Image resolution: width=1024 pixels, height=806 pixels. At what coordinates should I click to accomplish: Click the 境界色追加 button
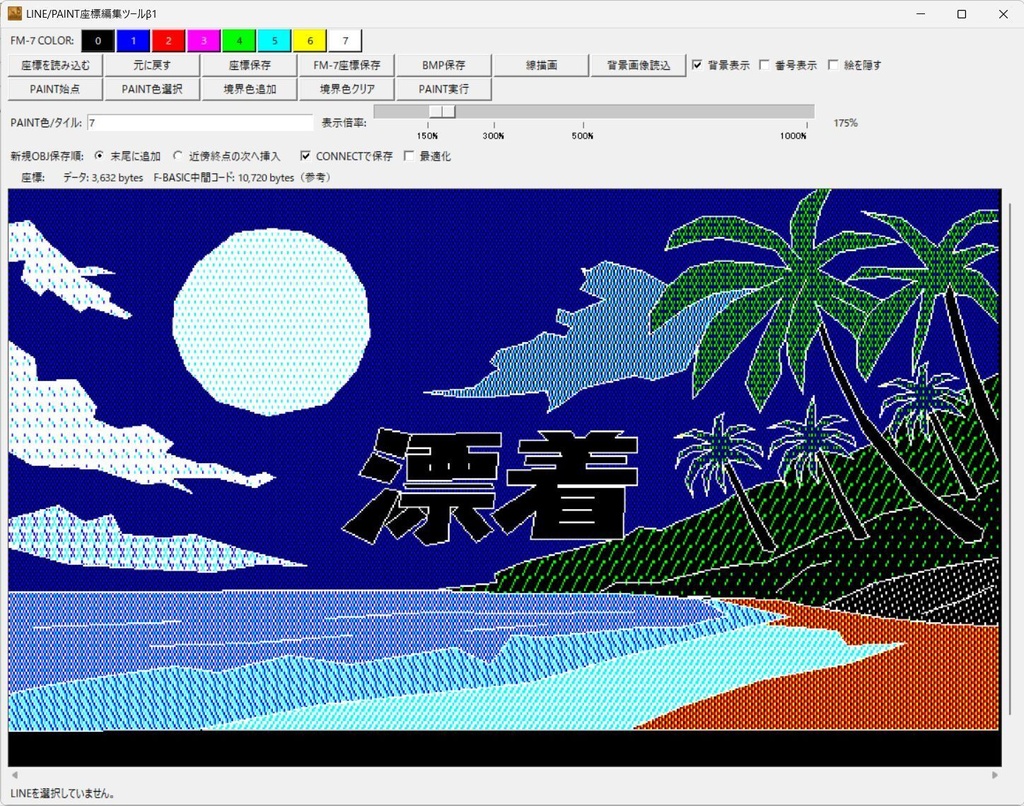pos(249,89)
